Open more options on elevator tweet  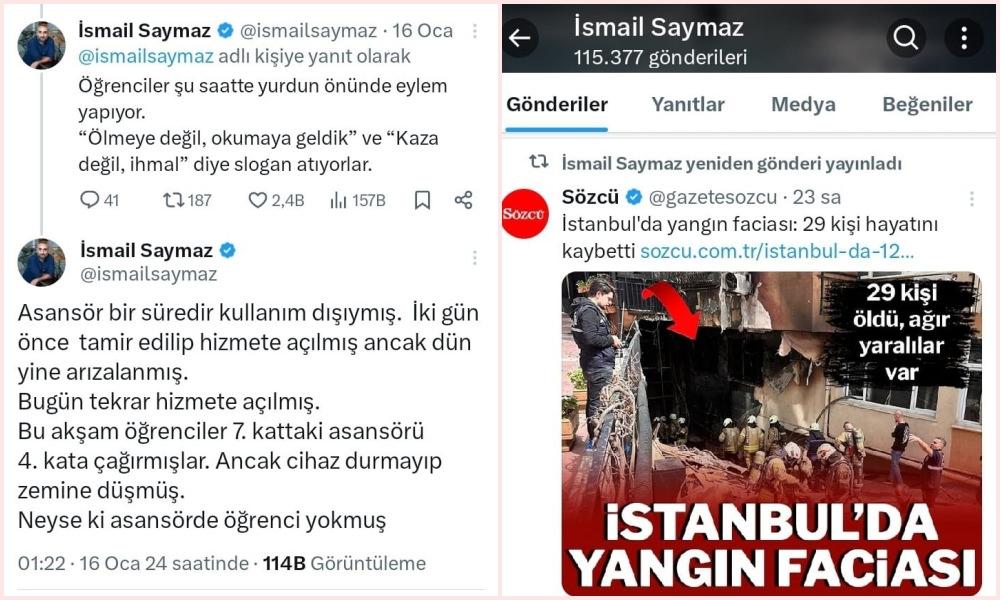(474, 258)
